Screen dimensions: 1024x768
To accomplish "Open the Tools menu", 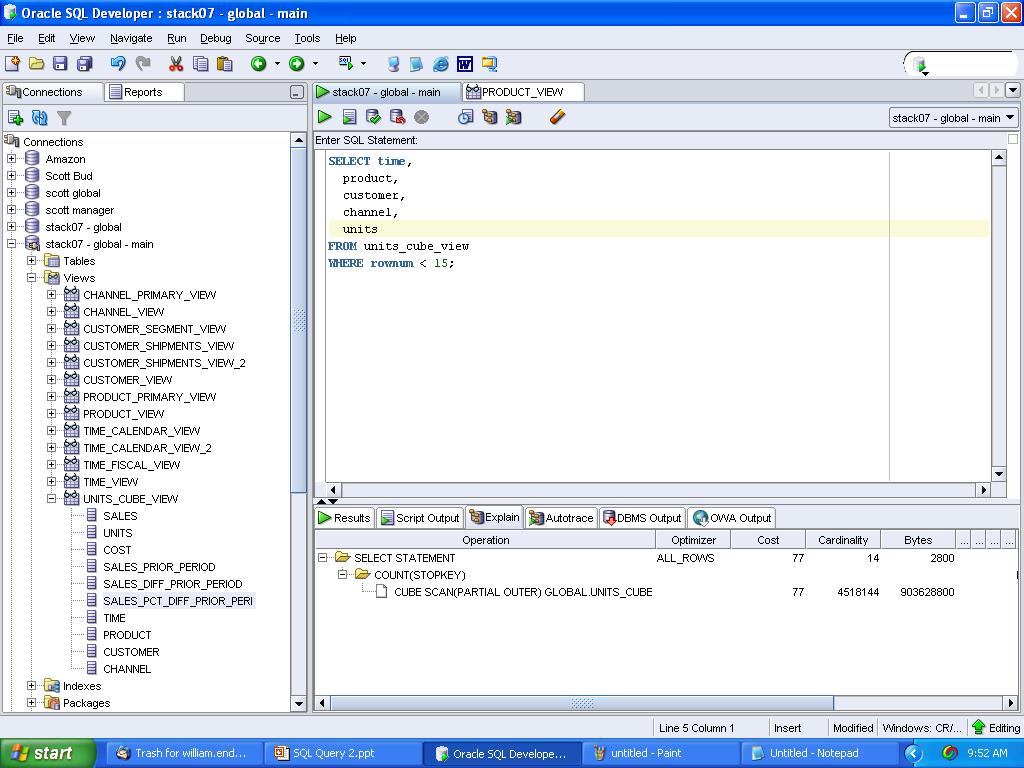I will (307, 38).
